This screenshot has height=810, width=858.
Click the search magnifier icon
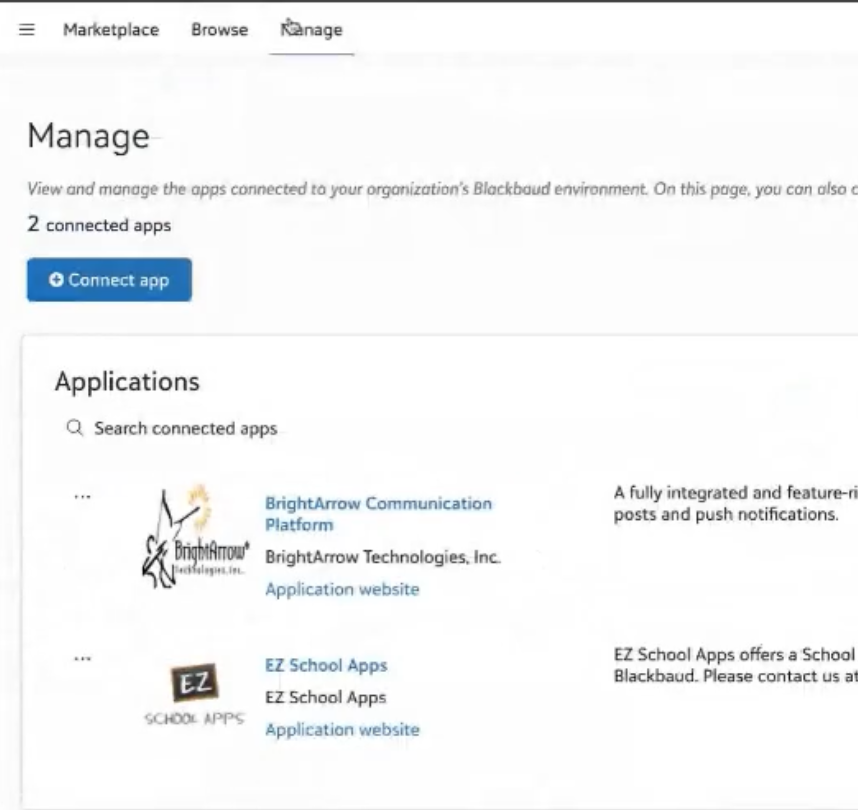pos(75,427)
